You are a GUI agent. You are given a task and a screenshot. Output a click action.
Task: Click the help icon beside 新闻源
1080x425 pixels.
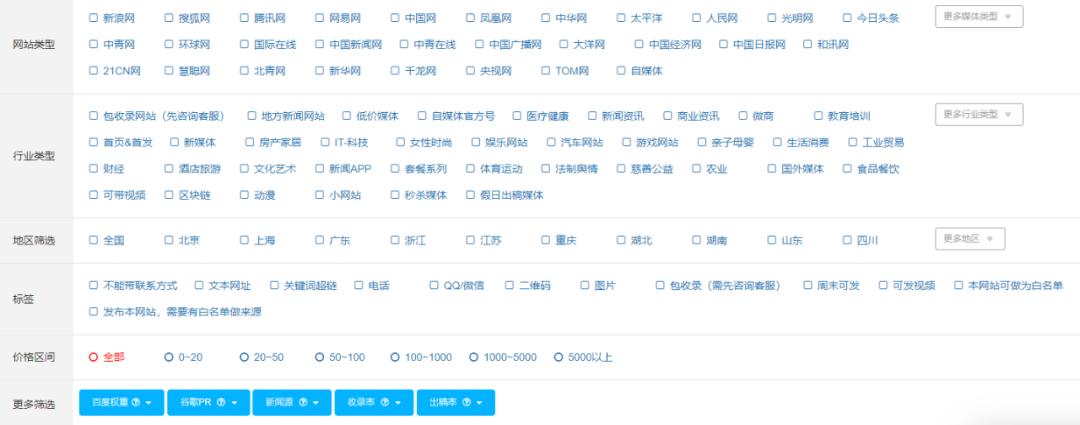(x=303, y=402)
